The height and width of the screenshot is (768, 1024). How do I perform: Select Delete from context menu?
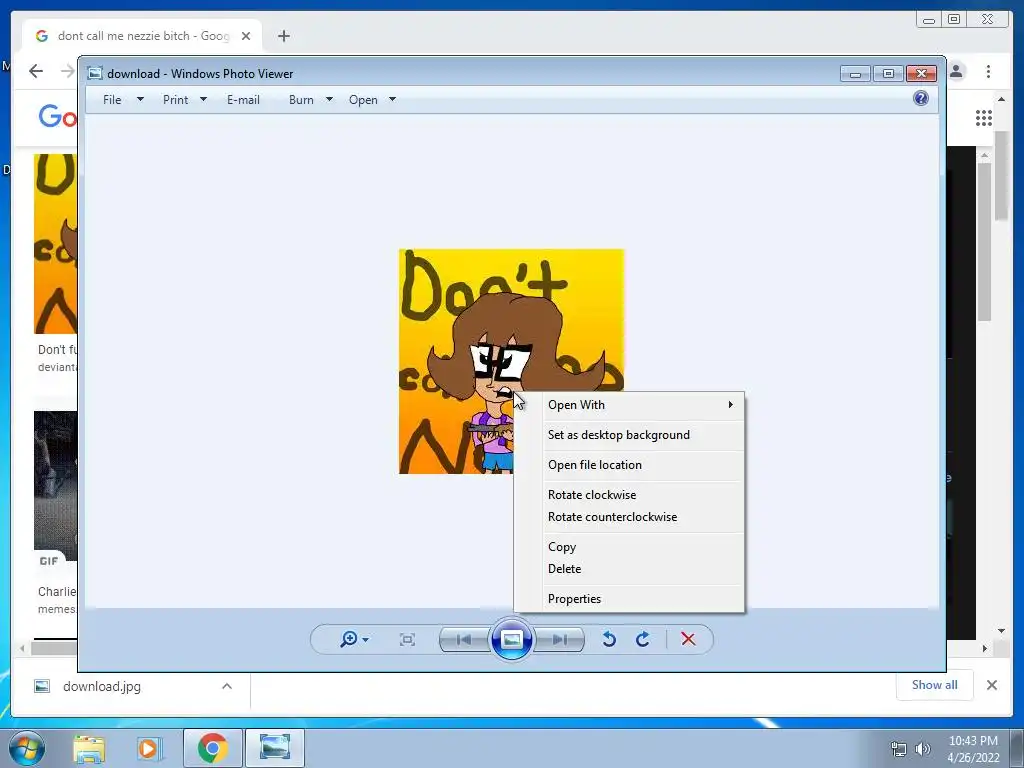click(x=629, y=569)
